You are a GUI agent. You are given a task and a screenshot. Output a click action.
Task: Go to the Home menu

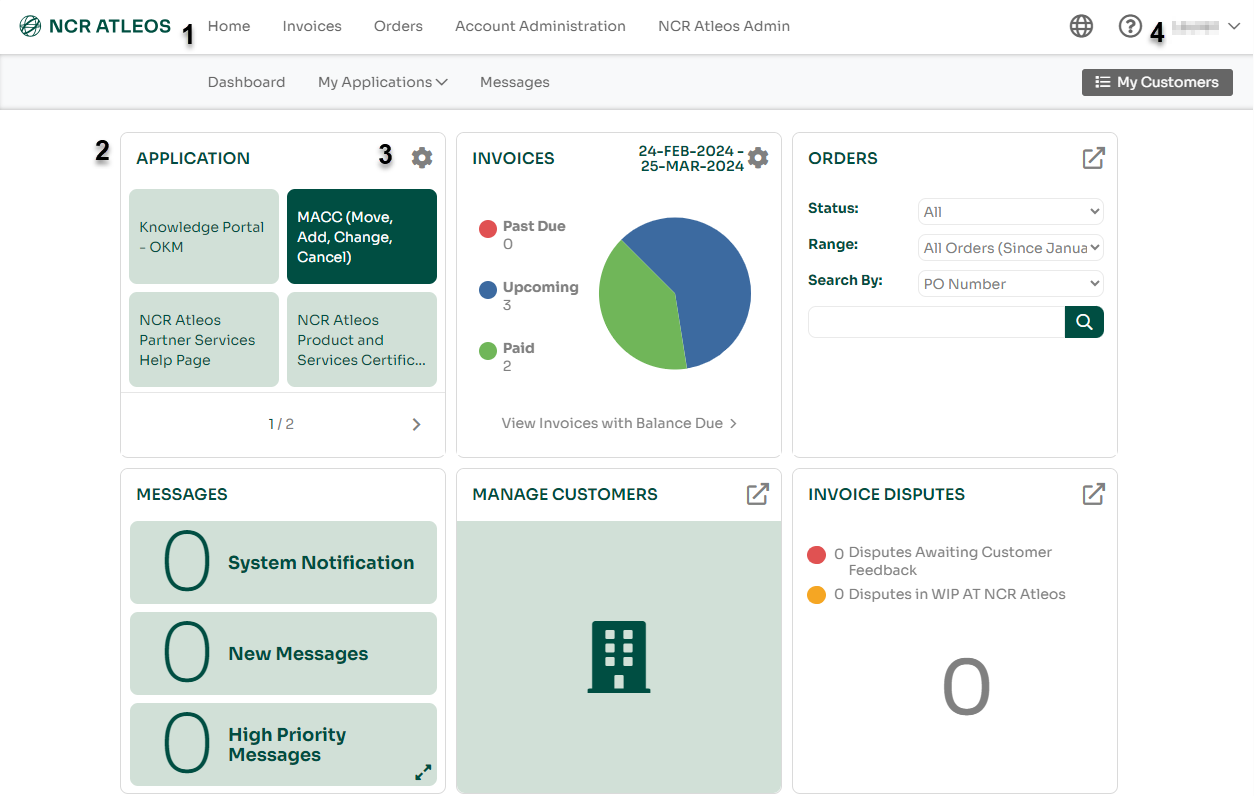click(x=229, y=26)
